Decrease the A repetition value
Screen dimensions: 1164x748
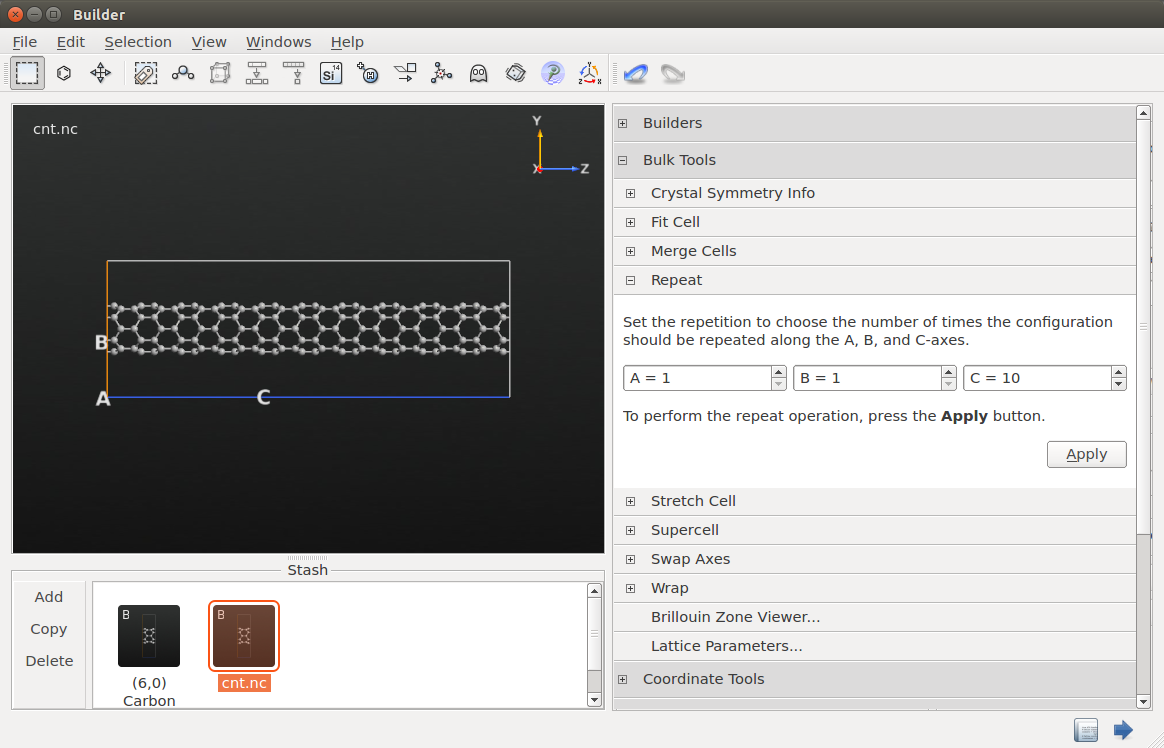pyautogui.click(x=778, y=384)
